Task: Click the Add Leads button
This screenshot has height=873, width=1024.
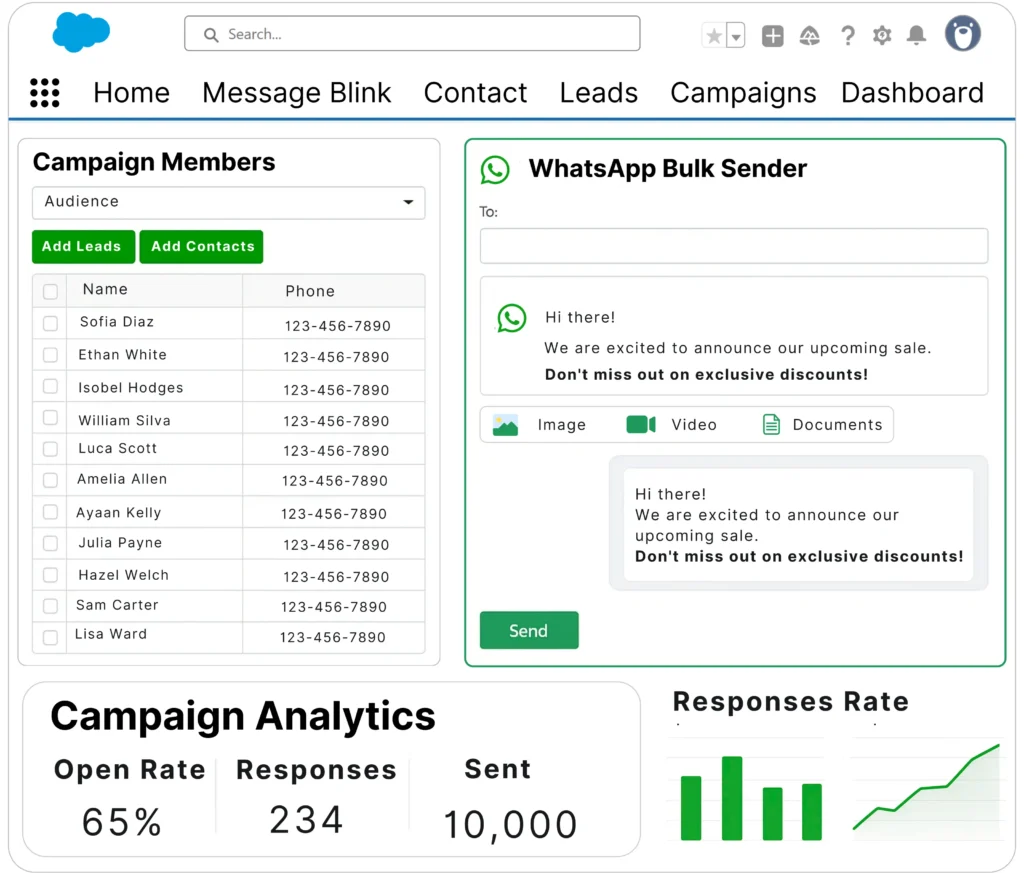Action: (82, 247)
